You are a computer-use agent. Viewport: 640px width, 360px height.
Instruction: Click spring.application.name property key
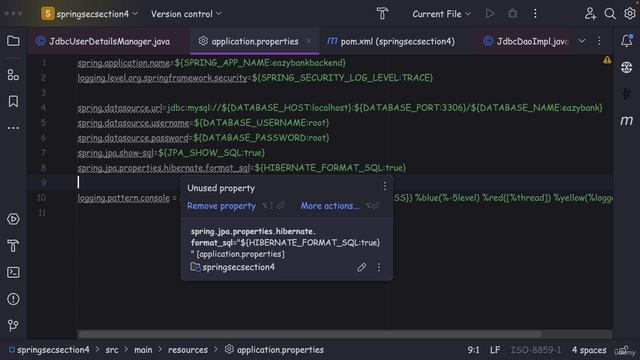124,62
